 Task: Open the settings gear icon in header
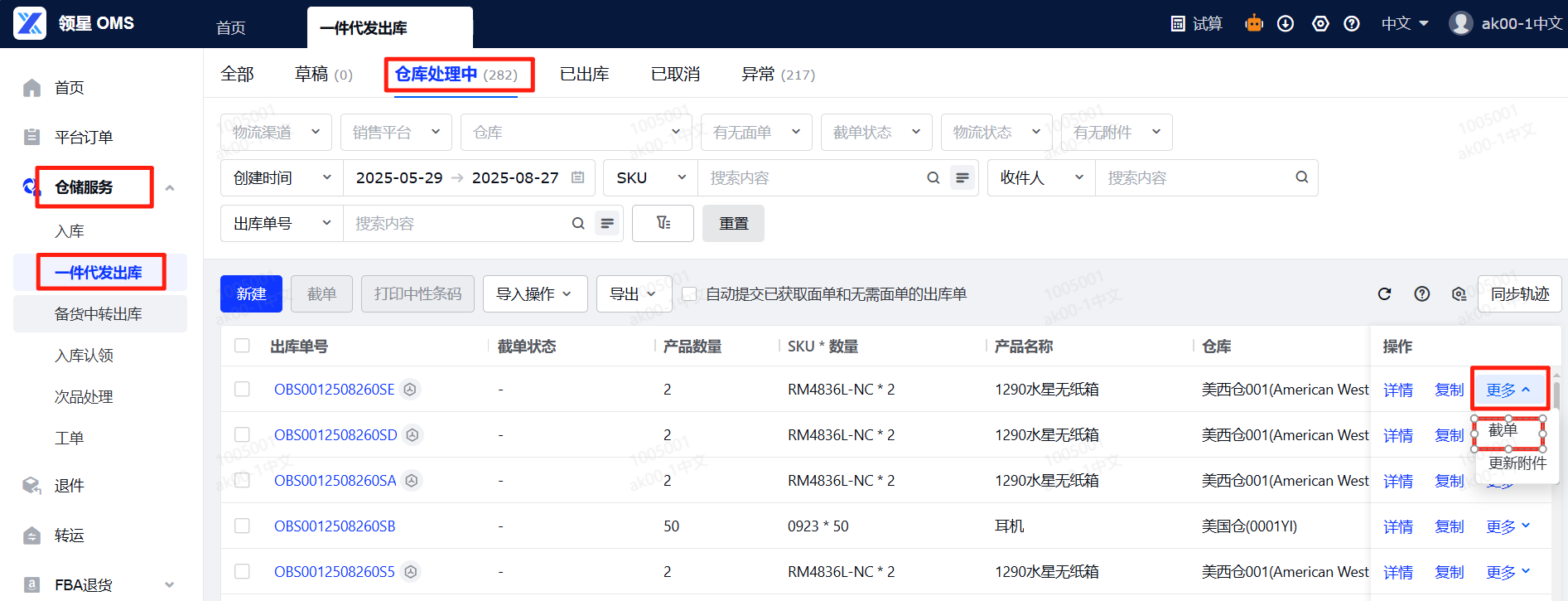tap(1320, 23)
